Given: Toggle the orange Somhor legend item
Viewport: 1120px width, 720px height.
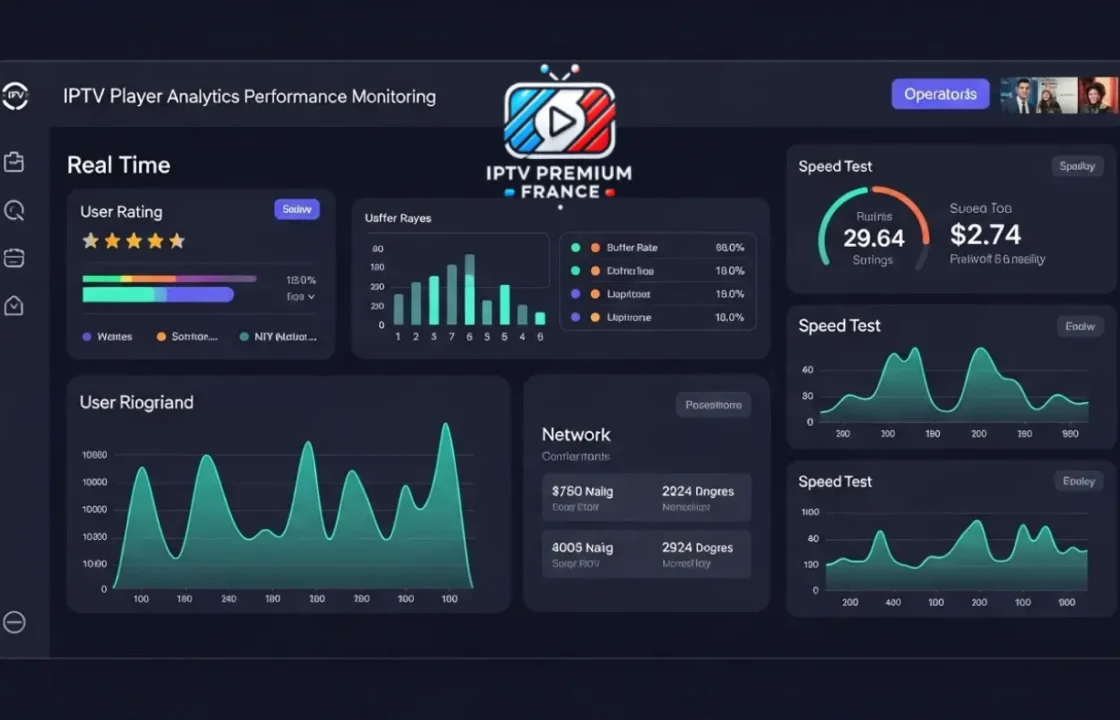Looking at the screenshot, I should 162,337.
